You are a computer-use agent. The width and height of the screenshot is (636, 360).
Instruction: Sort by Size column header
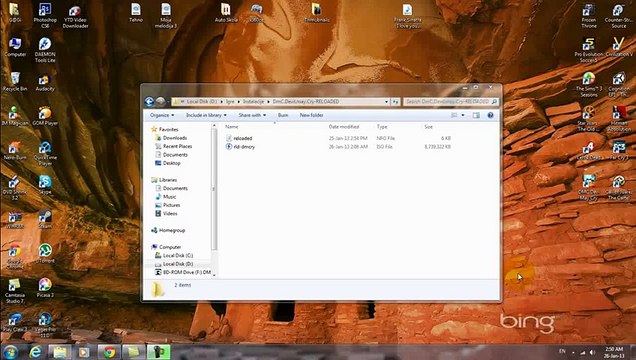coord(429,127)
